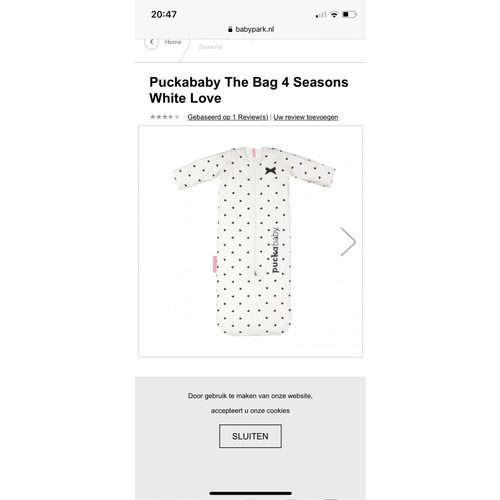
Task: Click the Puckababy The Bag product title
Action: coord(249,90)
